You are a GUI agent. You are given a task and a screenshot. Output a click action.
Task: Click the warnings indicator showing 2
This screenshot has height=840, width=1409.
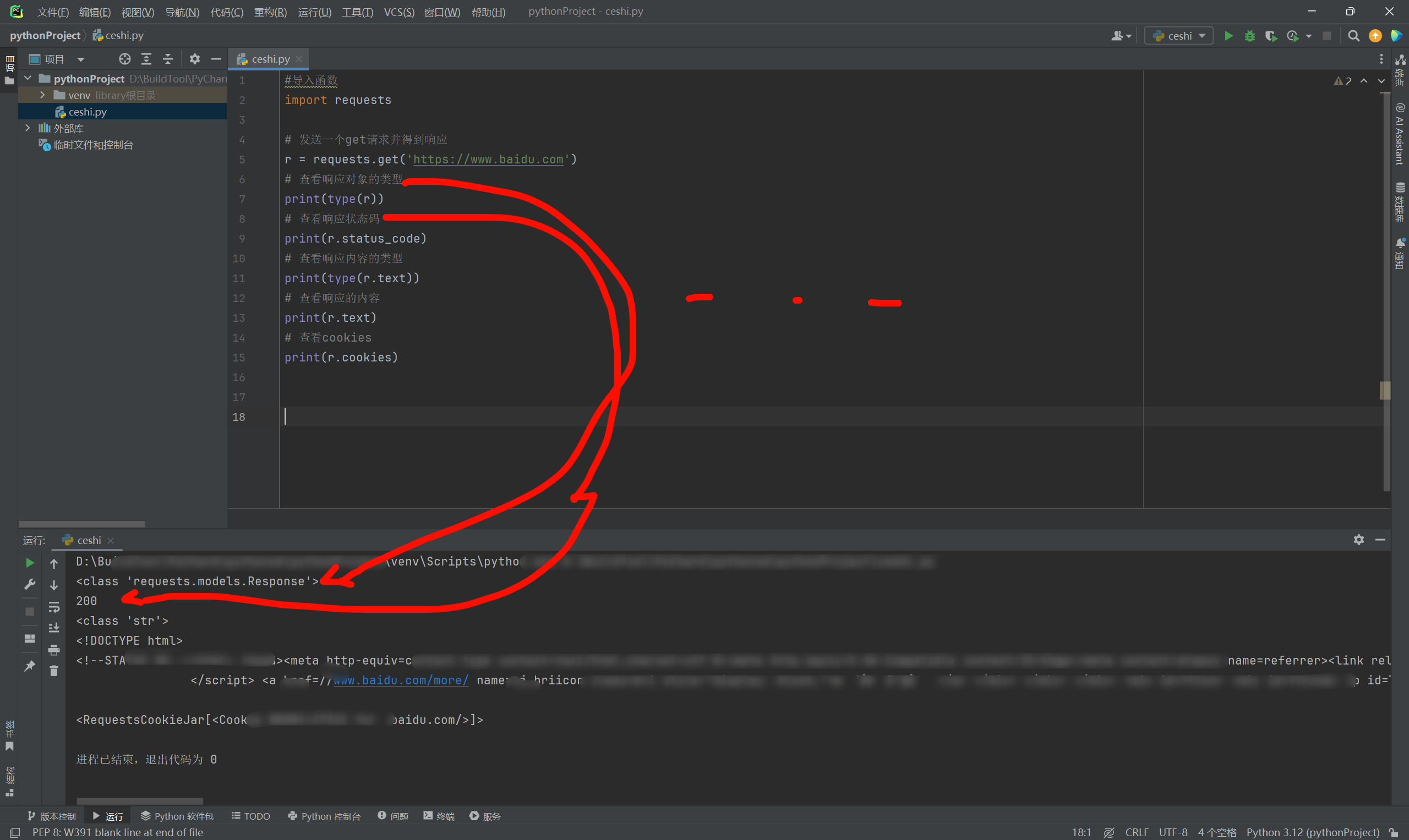1343,81
